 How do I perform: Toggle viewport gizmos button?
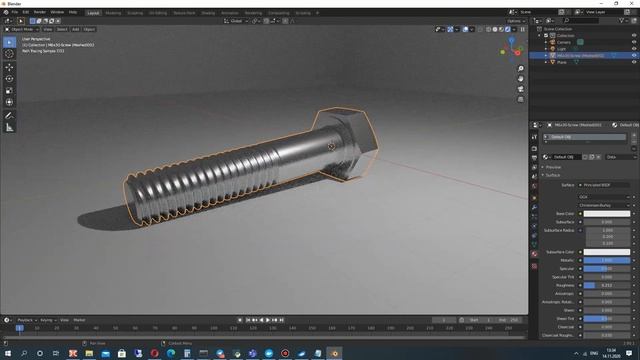click(450, 29)
